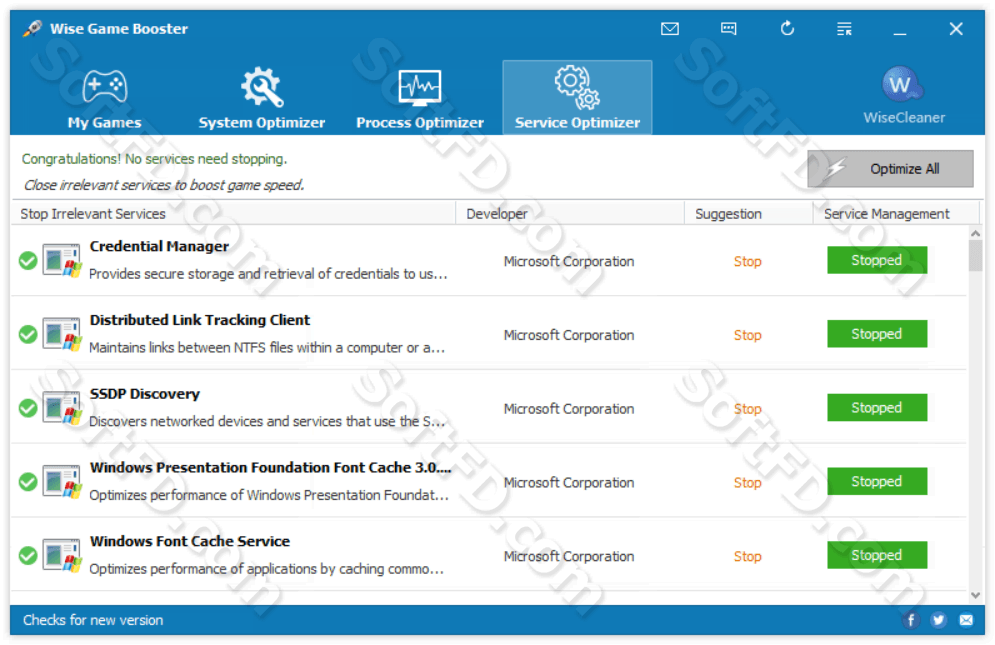995x645 pixels.
Task: Click 'Congratulations! No services need stopping.' message
Action: 154,159
